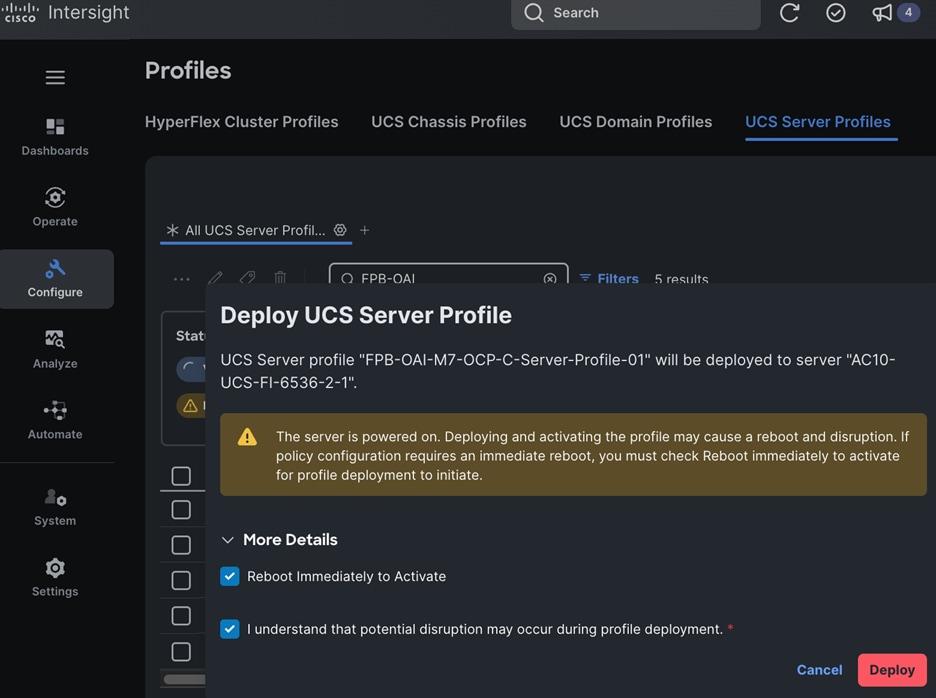Open the System section
Screen dimensions: 936x698
55,507
